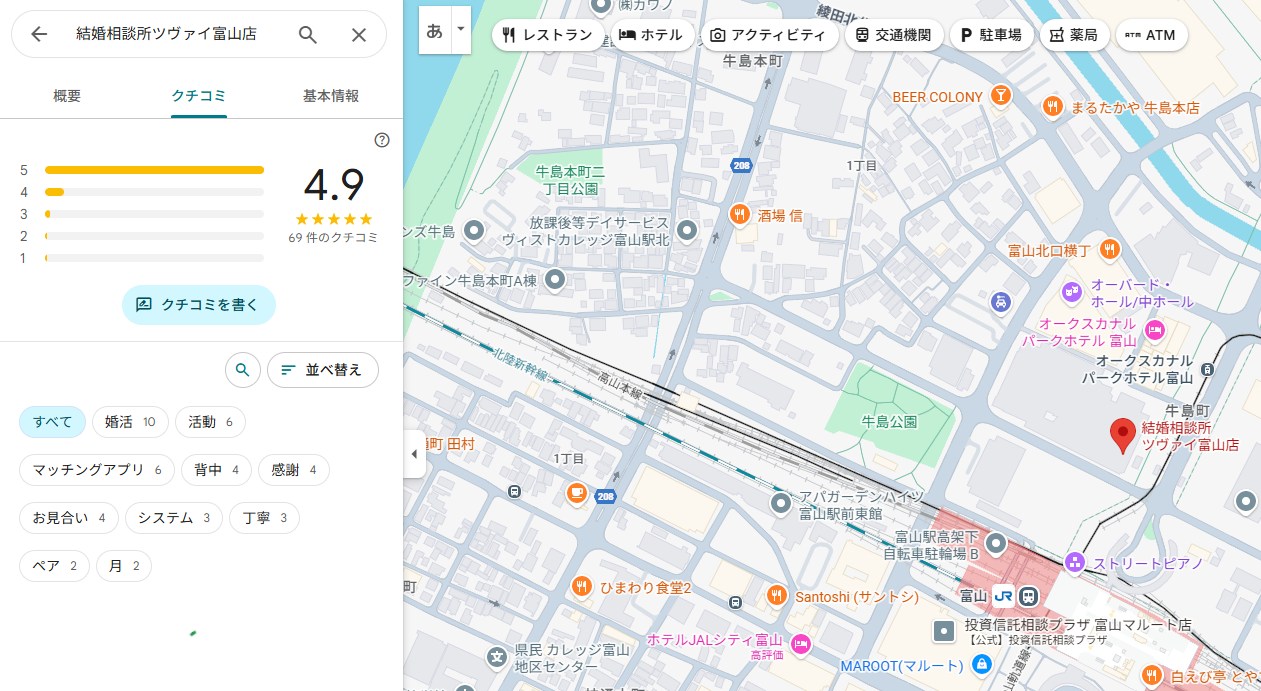Search reviews with the magnifier button
The height and width of the screenshot is (691, 1261).
[x=242, y=370]
